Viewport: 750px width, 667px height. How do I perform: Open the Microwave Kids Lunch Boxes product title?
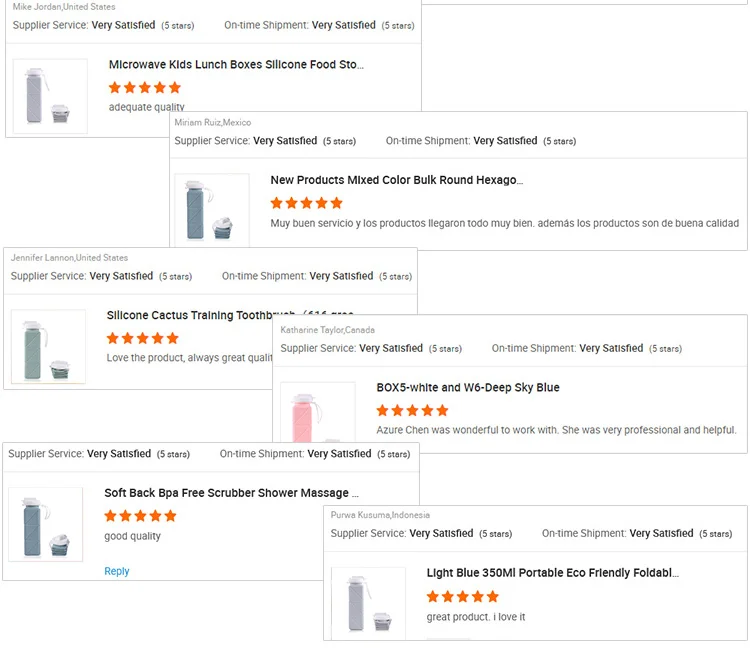236,65
